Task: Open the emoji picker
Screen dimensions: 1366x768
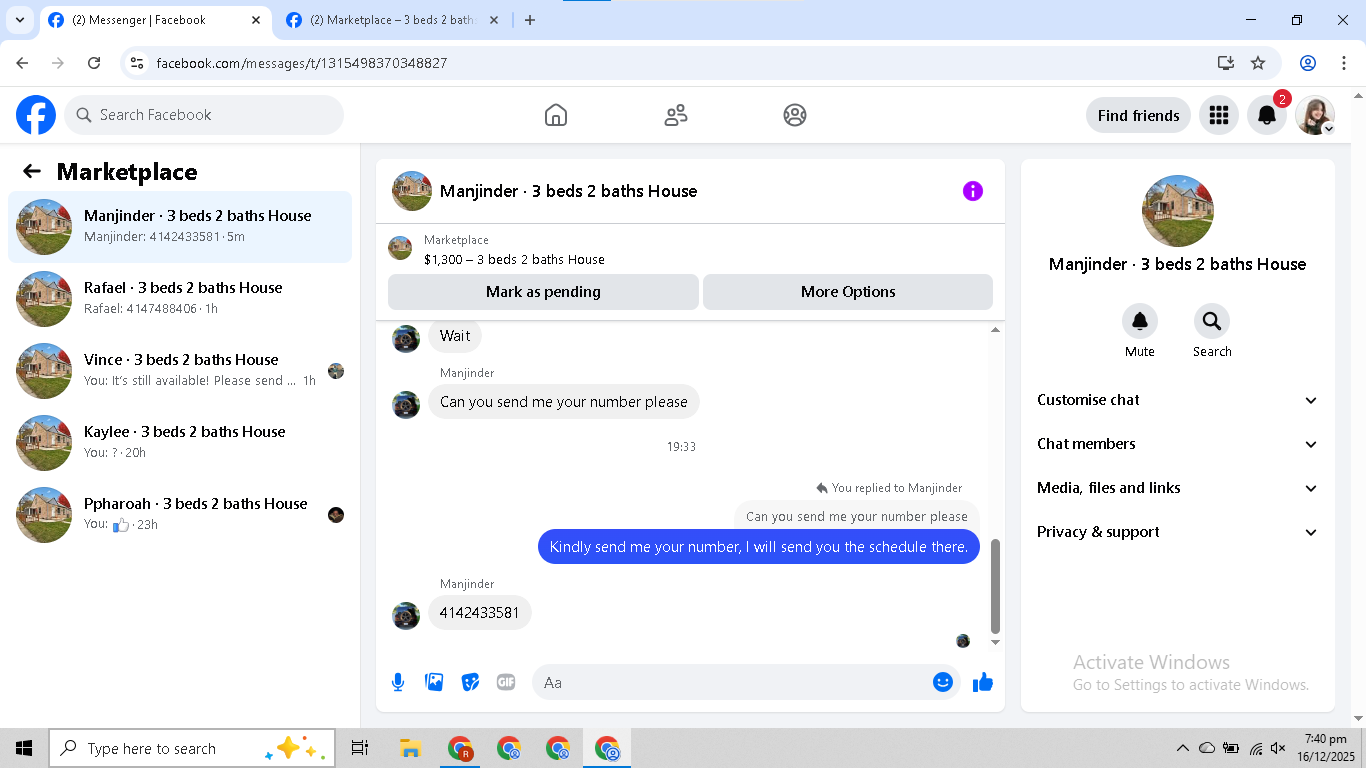Action: [943, 682]
